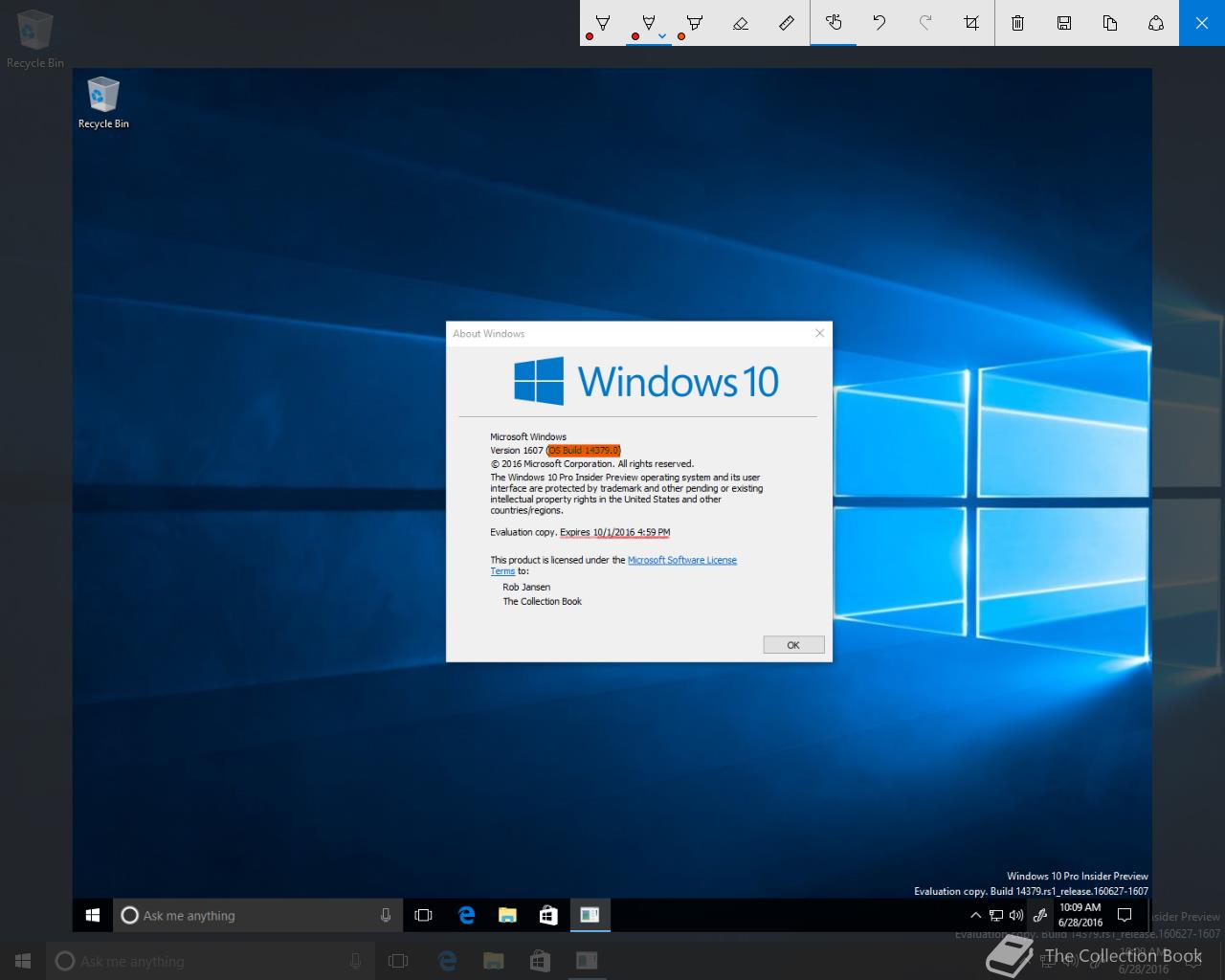Close the About Windows dialog

[x=819, y=333]
